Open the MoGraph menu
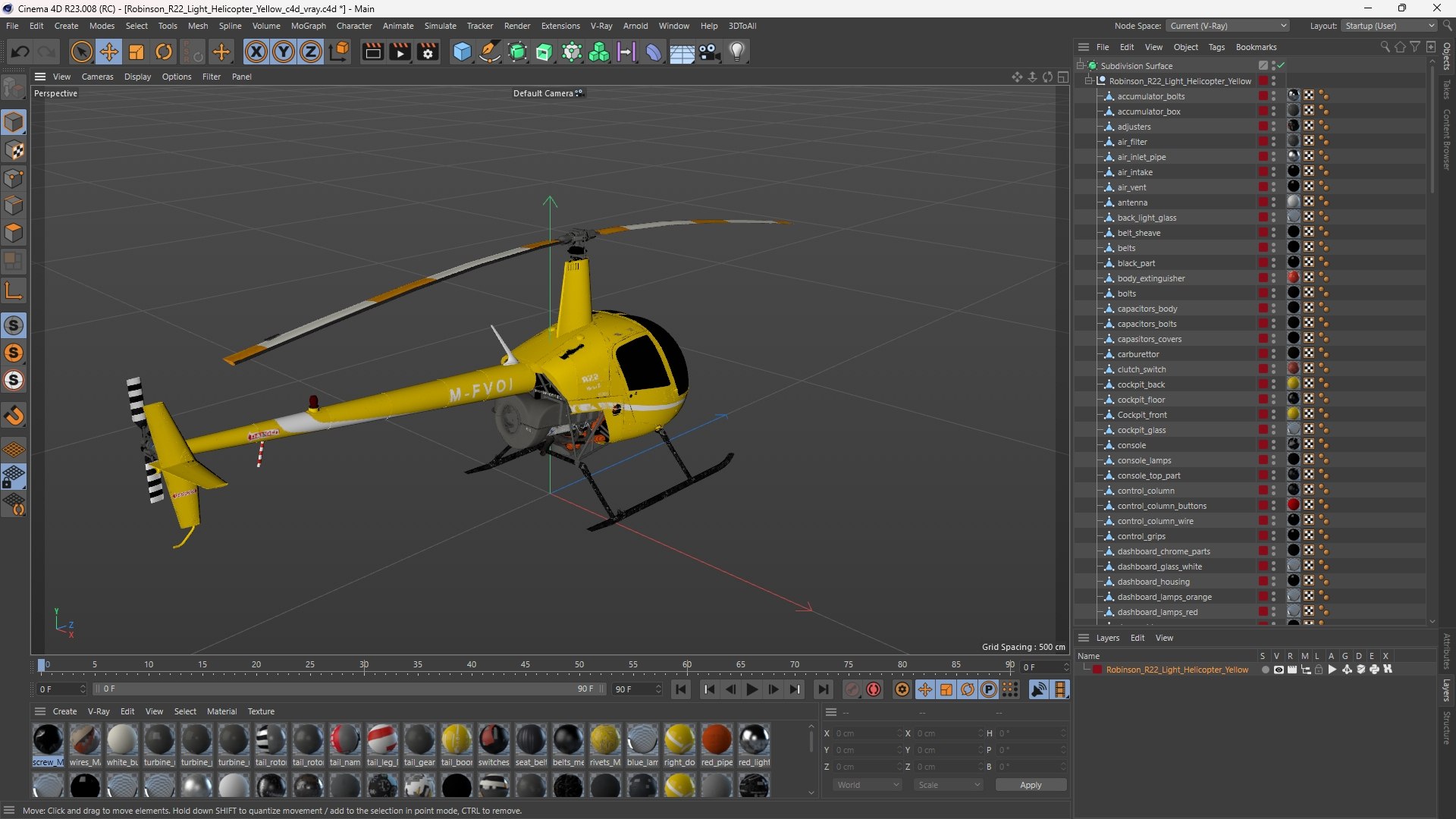Image resolution: width=1456 pixels, height=819 pixels. (x=309, y=26)
